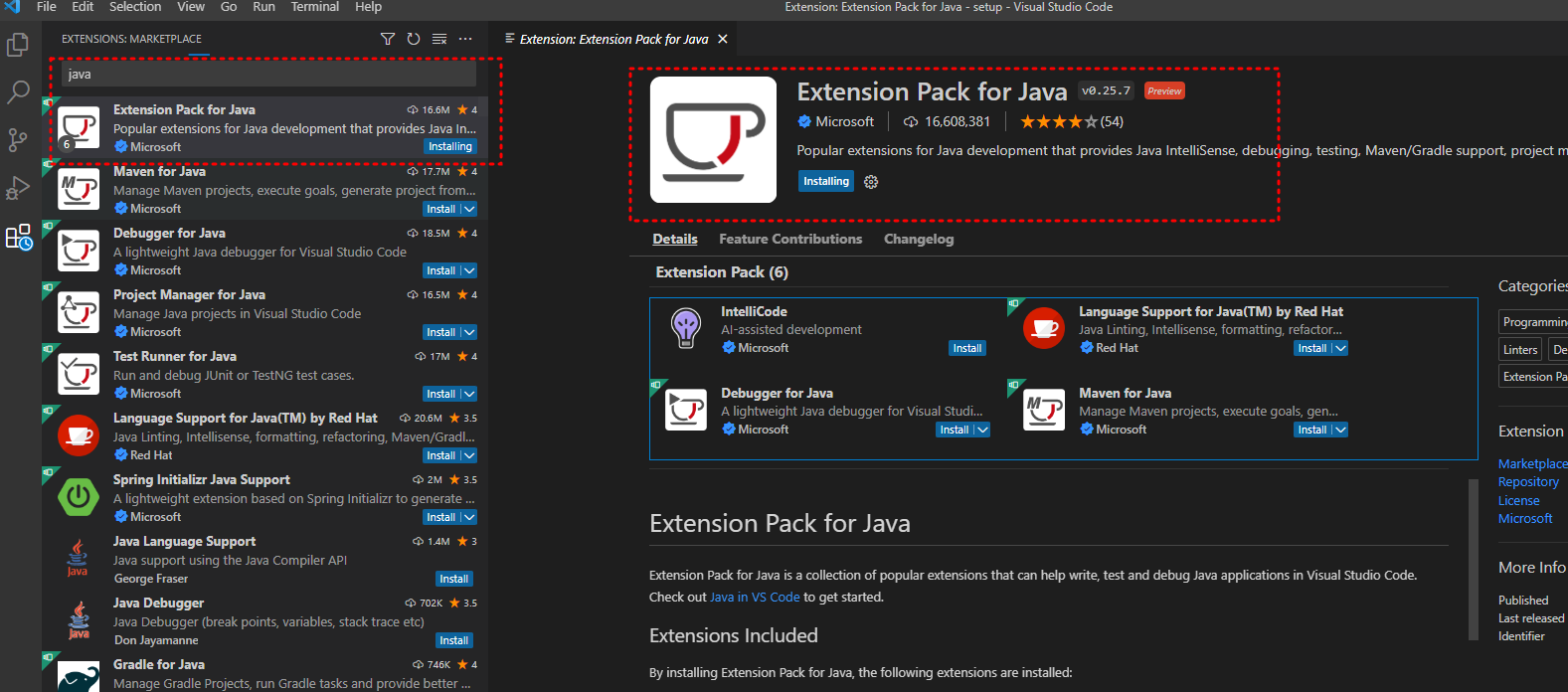Open the Source Control view
Image resolution: width=1568 pixels, height=692 pixels.
[18, 140]
